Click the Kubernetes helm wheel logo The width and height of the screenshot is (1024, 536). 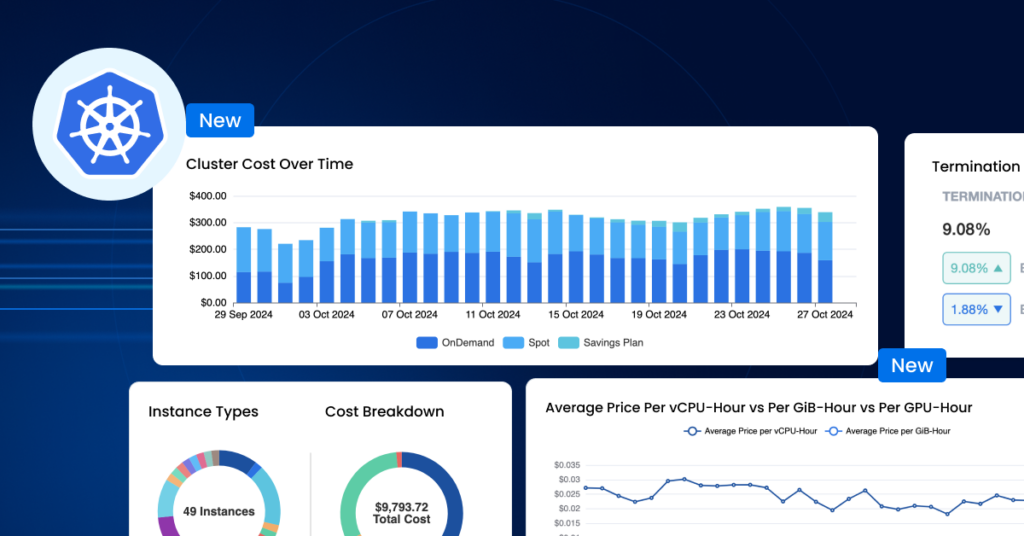(x=109, y=124)
